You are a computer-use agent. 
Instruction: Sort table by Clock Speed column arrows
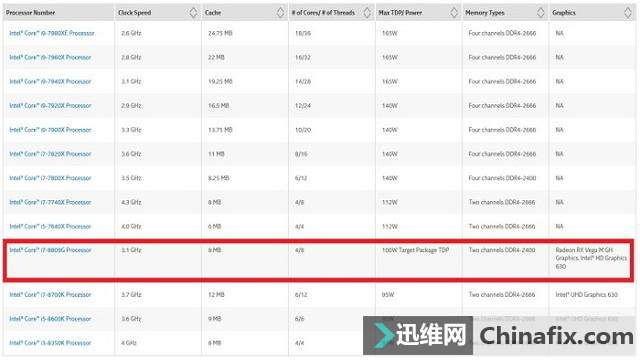point(193,13)
